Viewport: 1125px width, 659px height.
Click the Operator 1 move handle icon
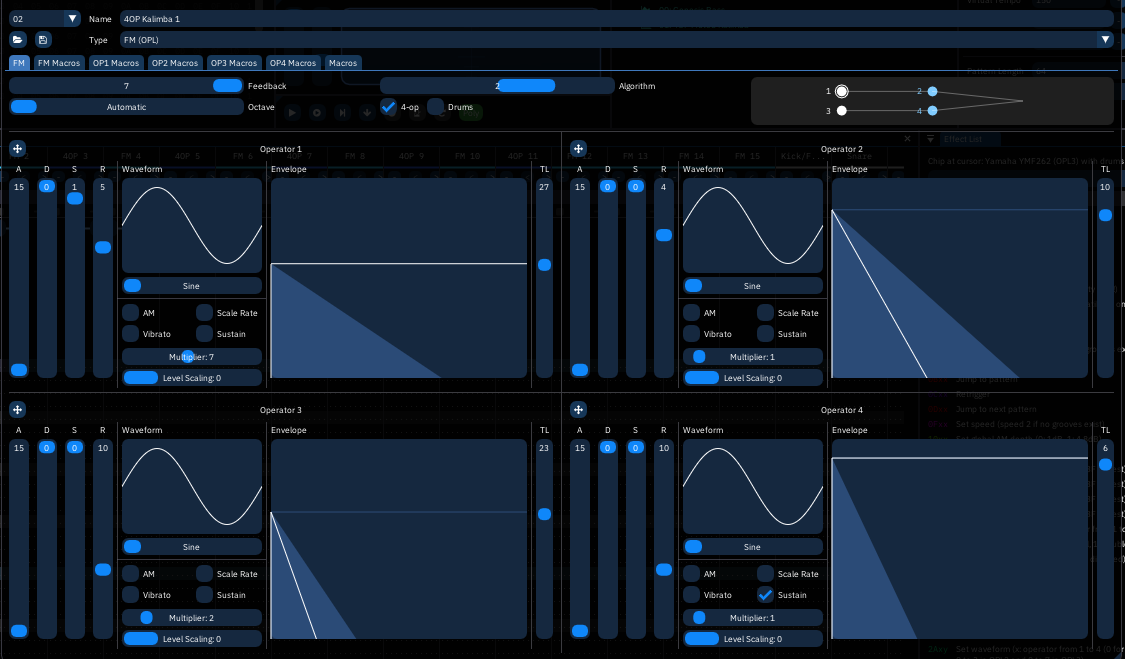tap(18, 149)
